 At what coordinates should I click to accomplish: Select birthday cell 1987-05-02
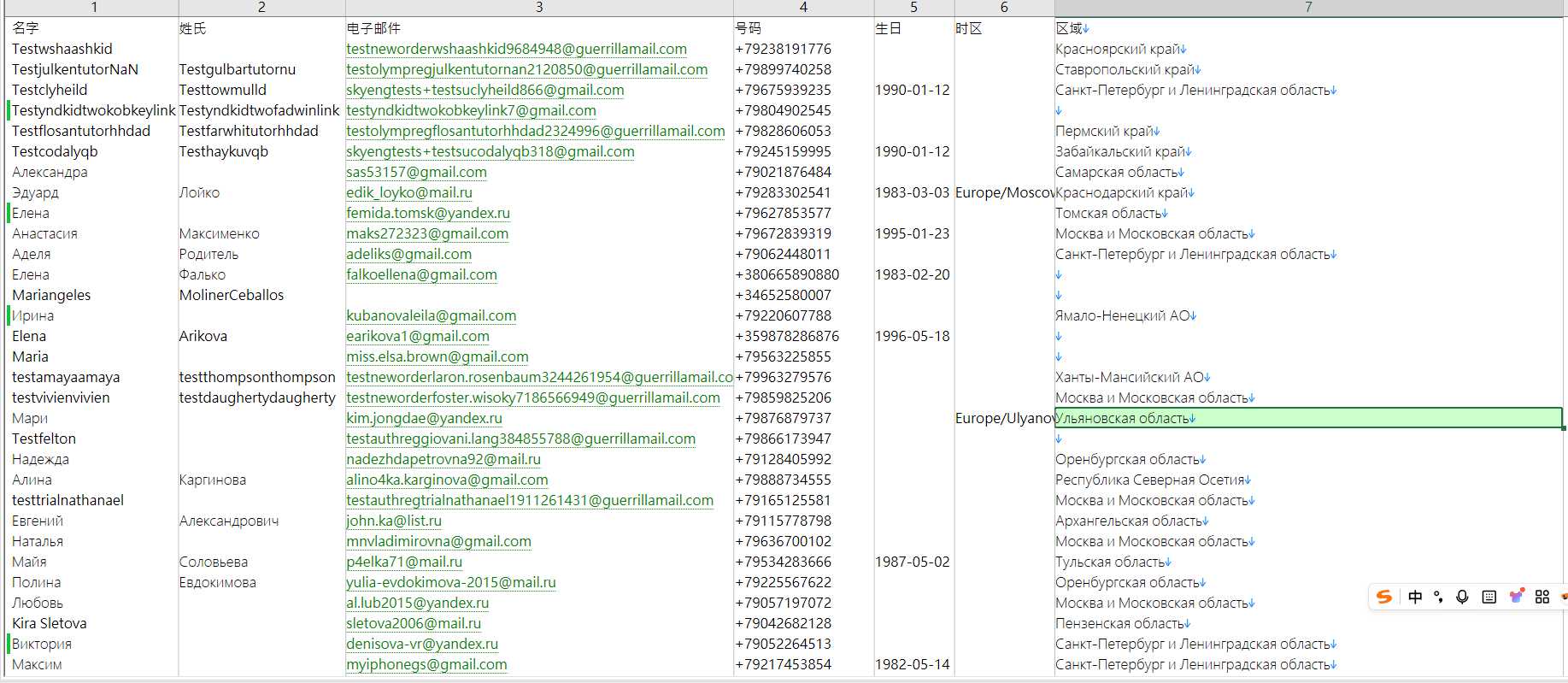tap(913, 562)
